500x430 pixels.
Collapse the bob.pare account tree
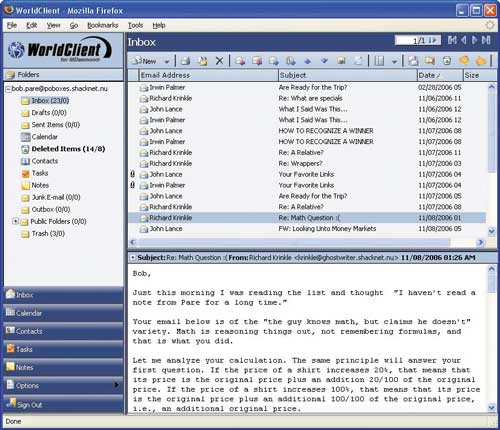pos(8,89)
